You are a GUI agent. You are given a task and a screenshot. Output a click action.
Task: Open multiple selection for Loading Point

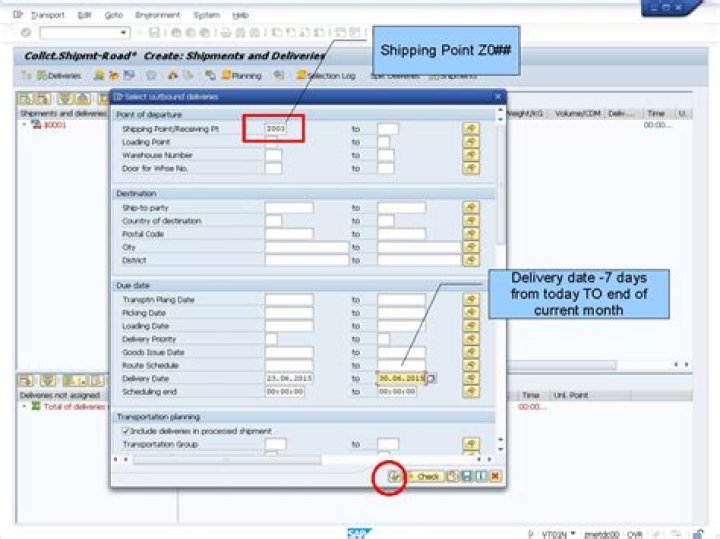(471, 142)
